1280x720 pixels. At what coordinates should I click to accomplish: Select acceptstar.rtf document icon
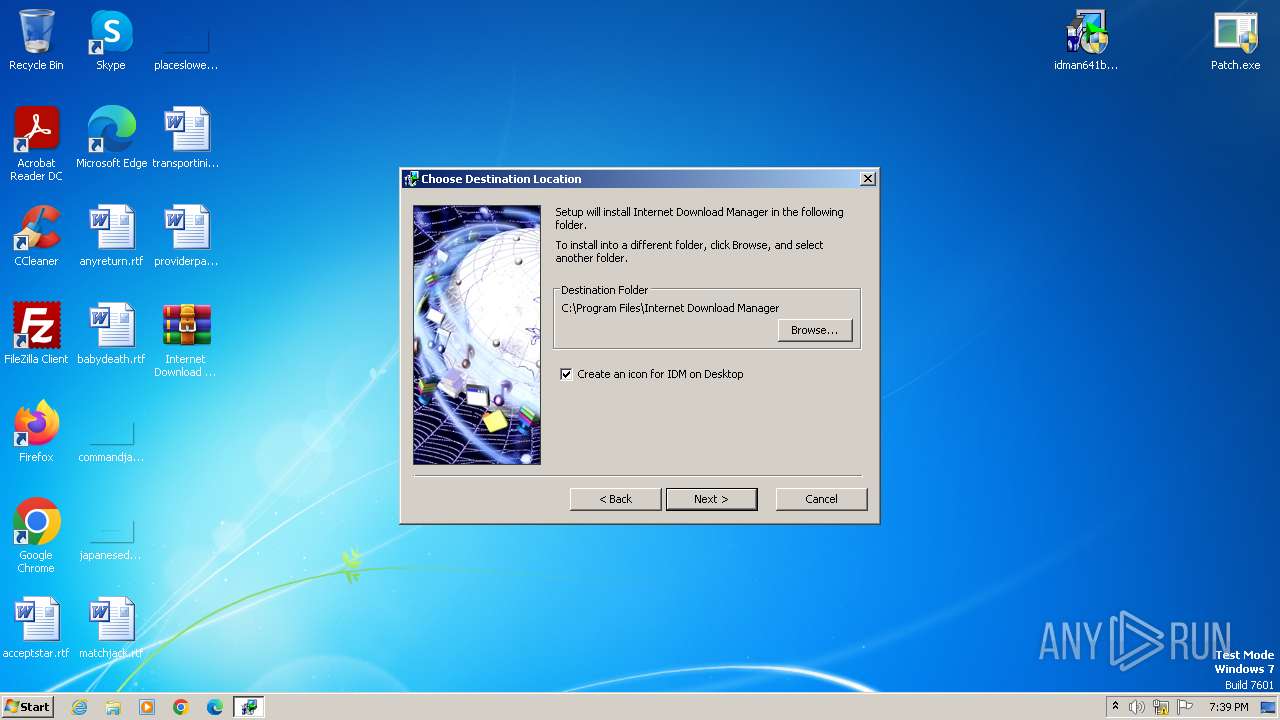click(x=36, y=628)
